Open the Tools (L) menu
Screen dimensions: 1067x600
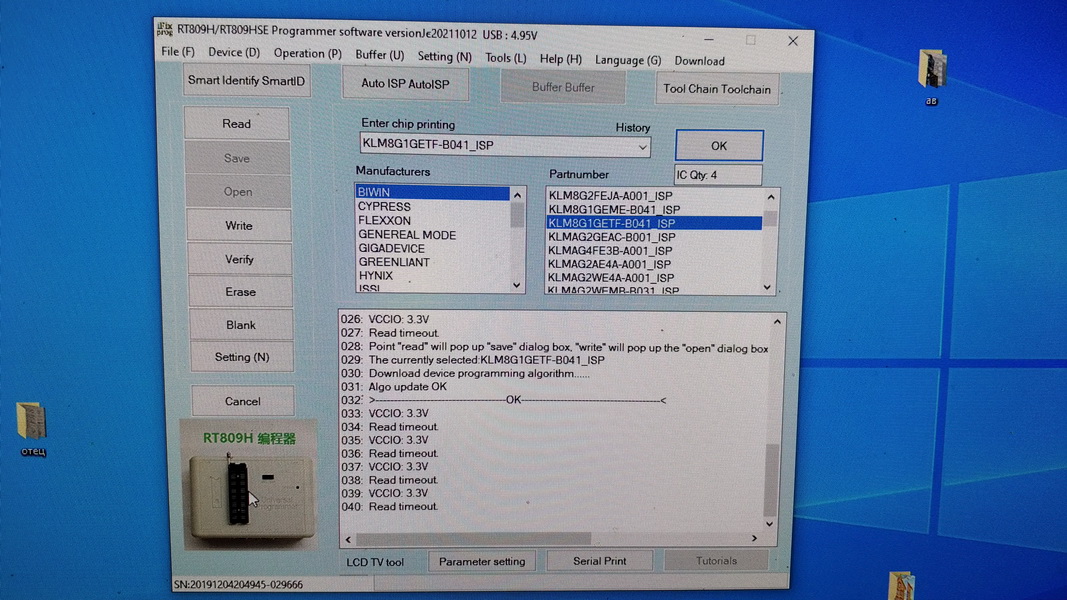tap(505, 59)
